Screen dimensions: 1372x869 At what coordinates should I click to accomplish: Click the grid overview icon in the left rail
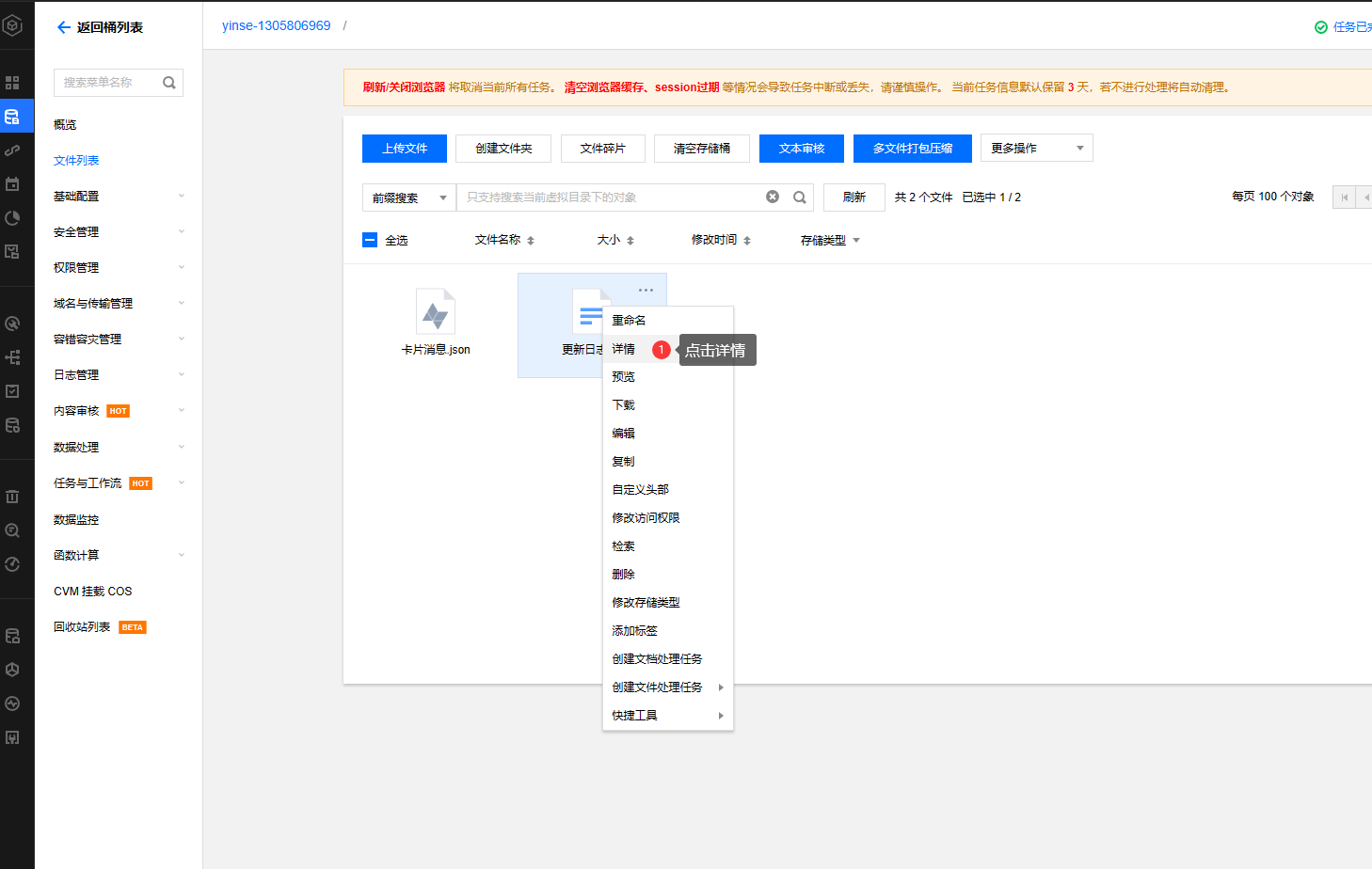(12, 83)
